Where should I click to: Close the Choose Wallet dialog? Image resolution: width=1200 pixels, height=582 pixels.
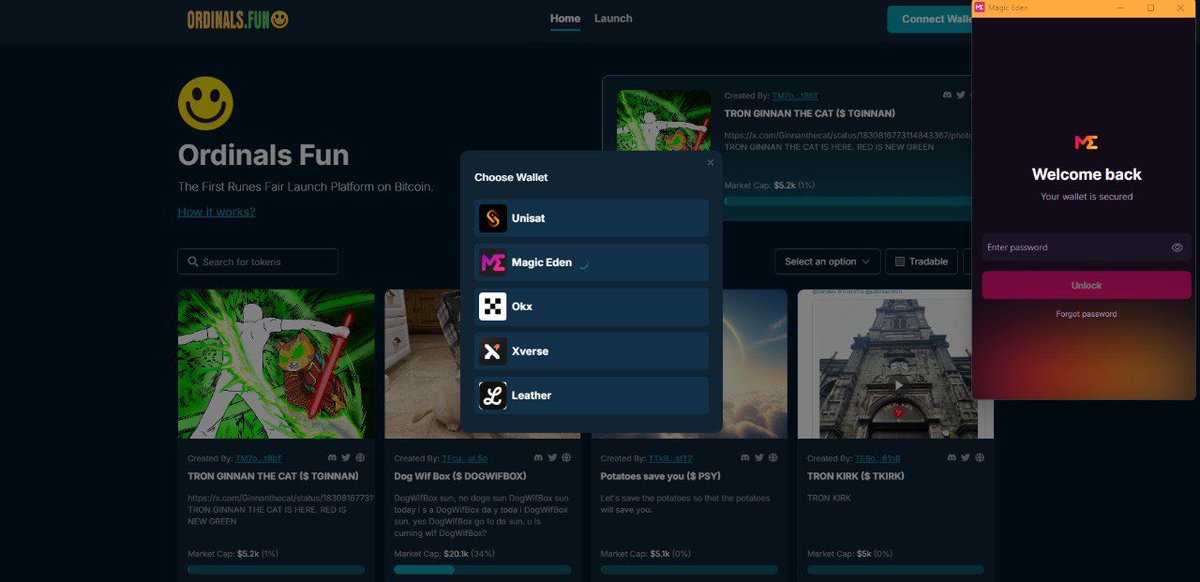(711, 162)
